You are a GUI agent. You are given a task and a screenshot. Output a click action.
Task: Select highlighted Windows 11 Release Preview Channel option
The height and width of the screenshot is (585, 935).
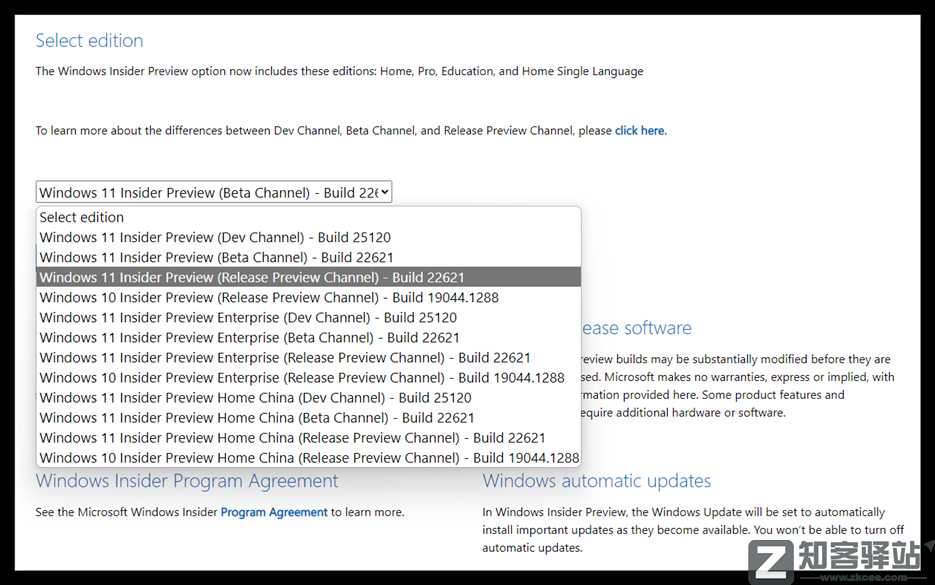point(252,277)
